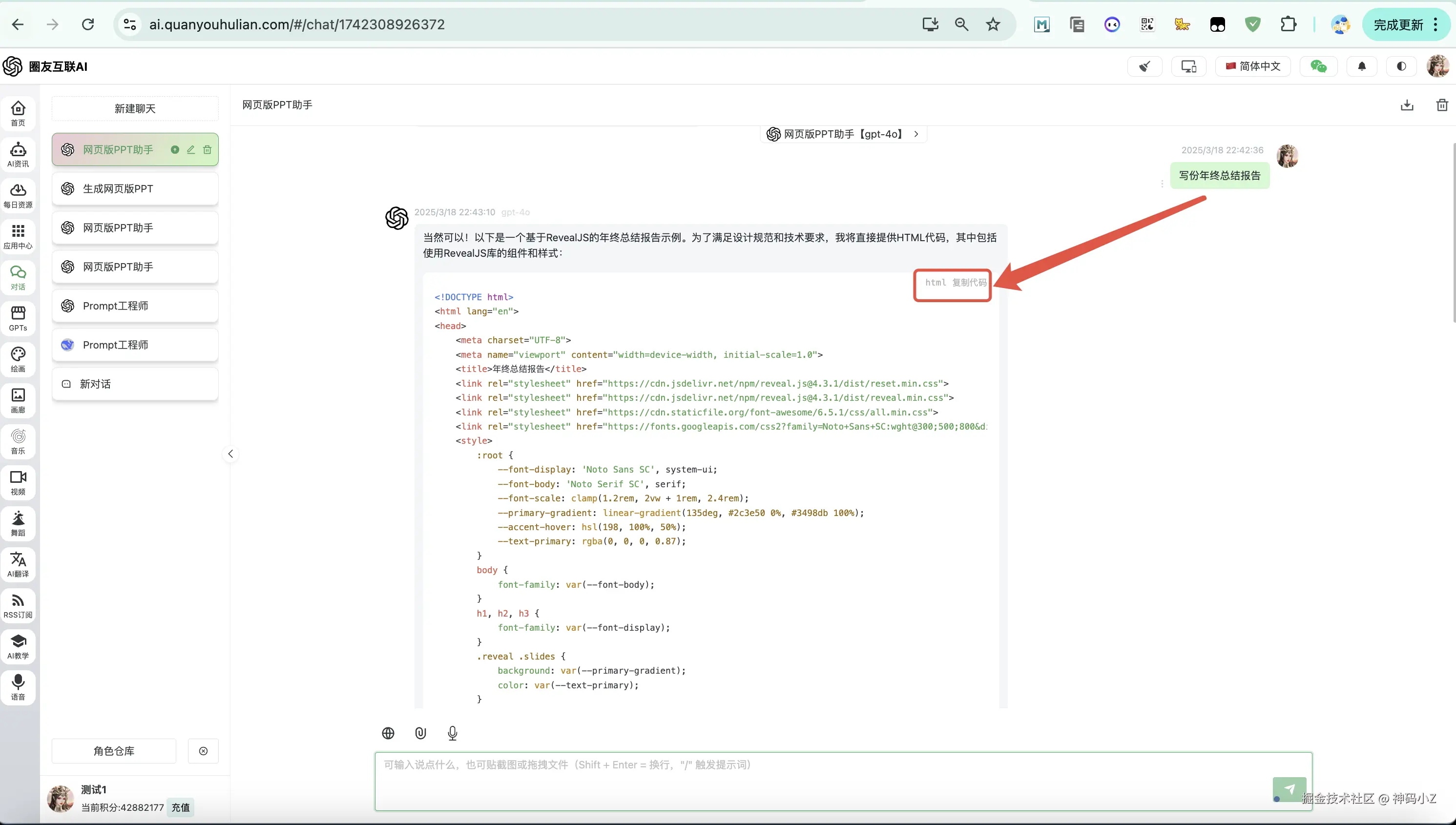Screen dimensions: 1456x825
Task: Toggle dark mode theme button
Action: tap(1401, 66)
